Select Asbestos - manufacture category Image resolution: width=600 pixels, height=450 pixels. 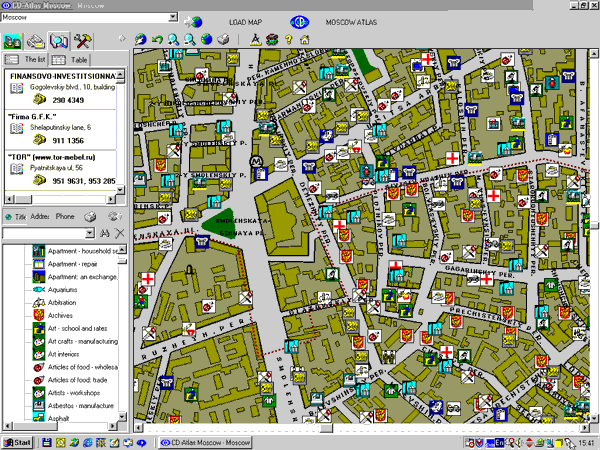point(81,406)
